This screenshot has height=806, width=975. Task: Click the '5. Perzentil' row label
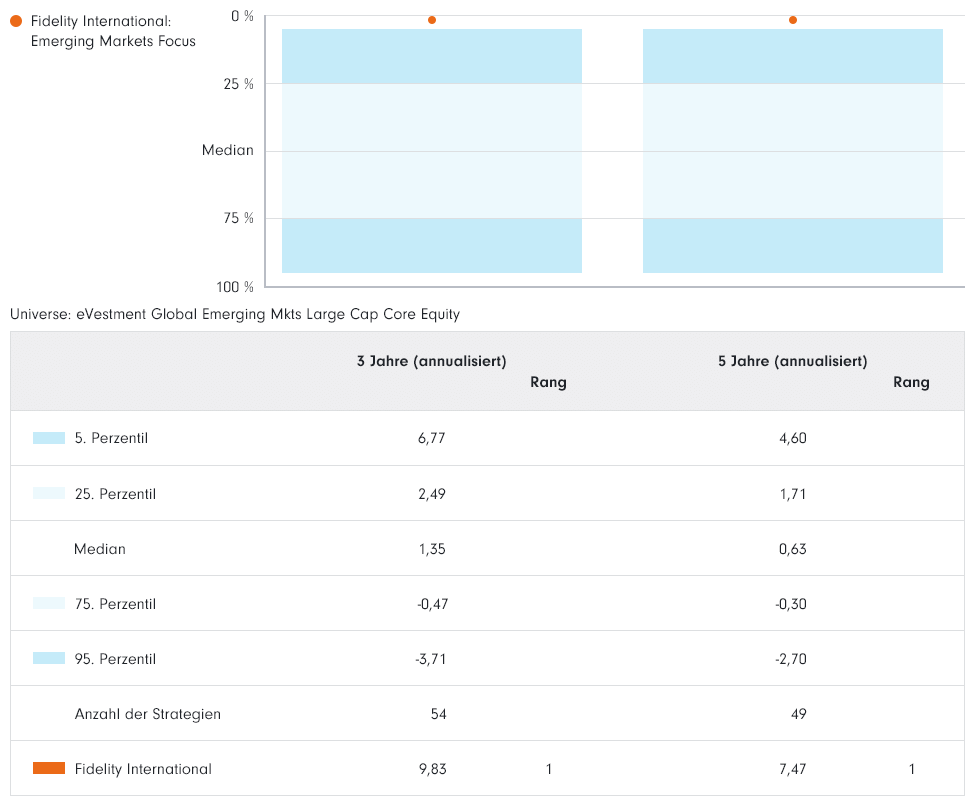[x=111, y=438]
